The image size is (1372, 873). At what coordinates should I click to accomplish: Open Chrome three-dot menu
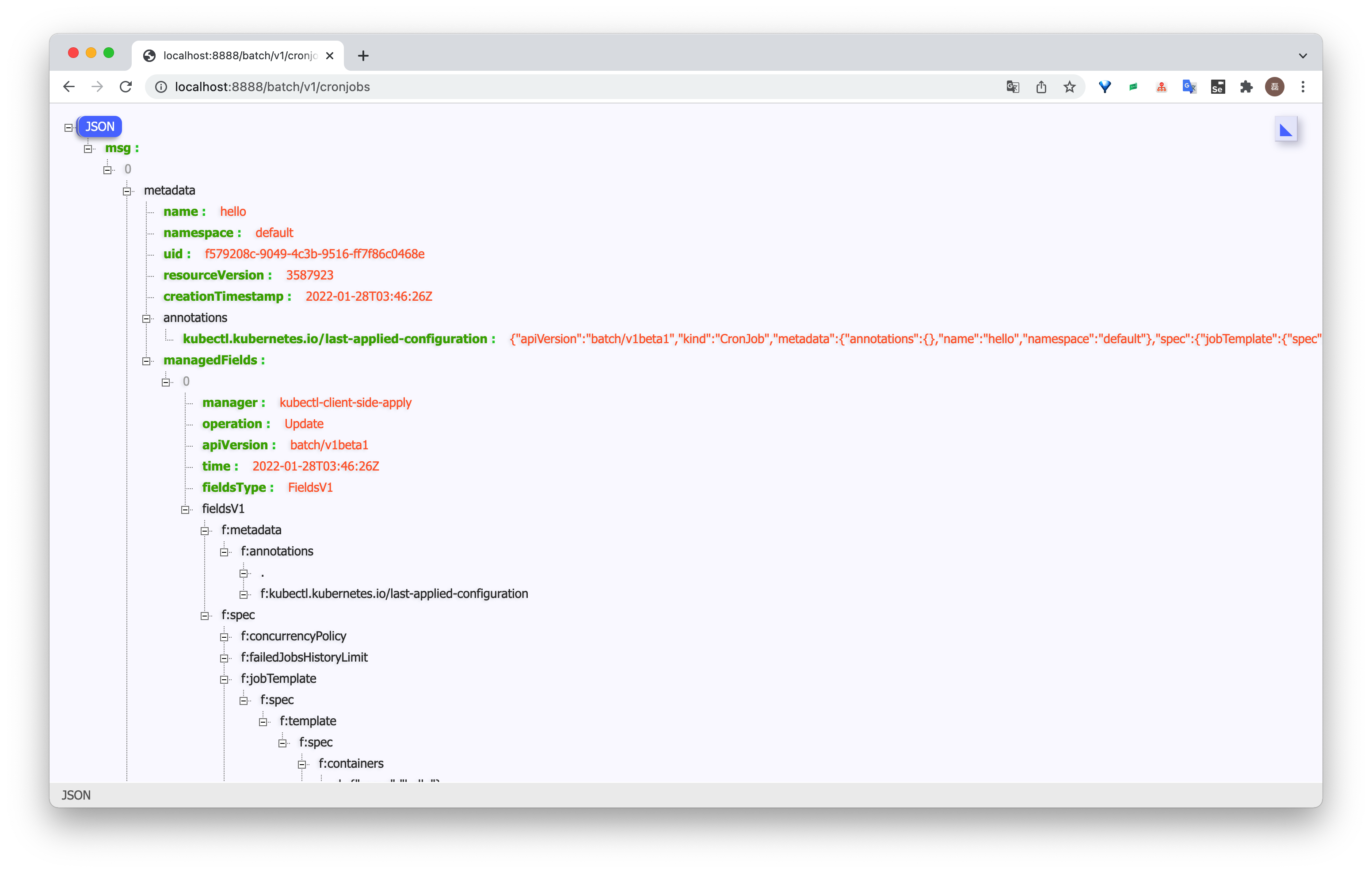pyautogui.click(x=1303, y=87)
